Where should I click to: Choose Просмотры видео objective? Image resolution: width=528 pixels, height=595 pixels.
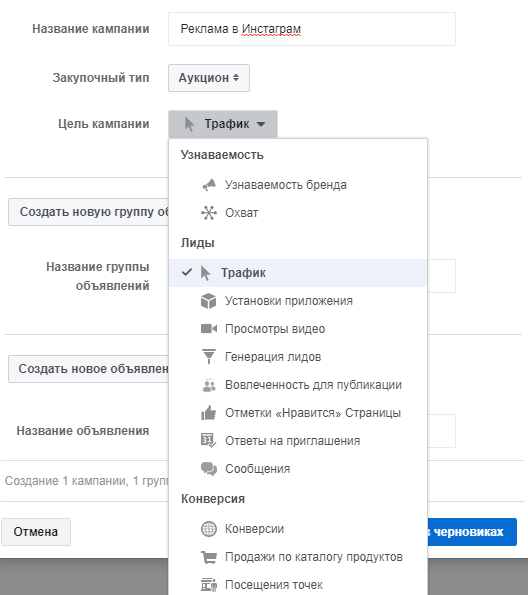coord(298,329)
